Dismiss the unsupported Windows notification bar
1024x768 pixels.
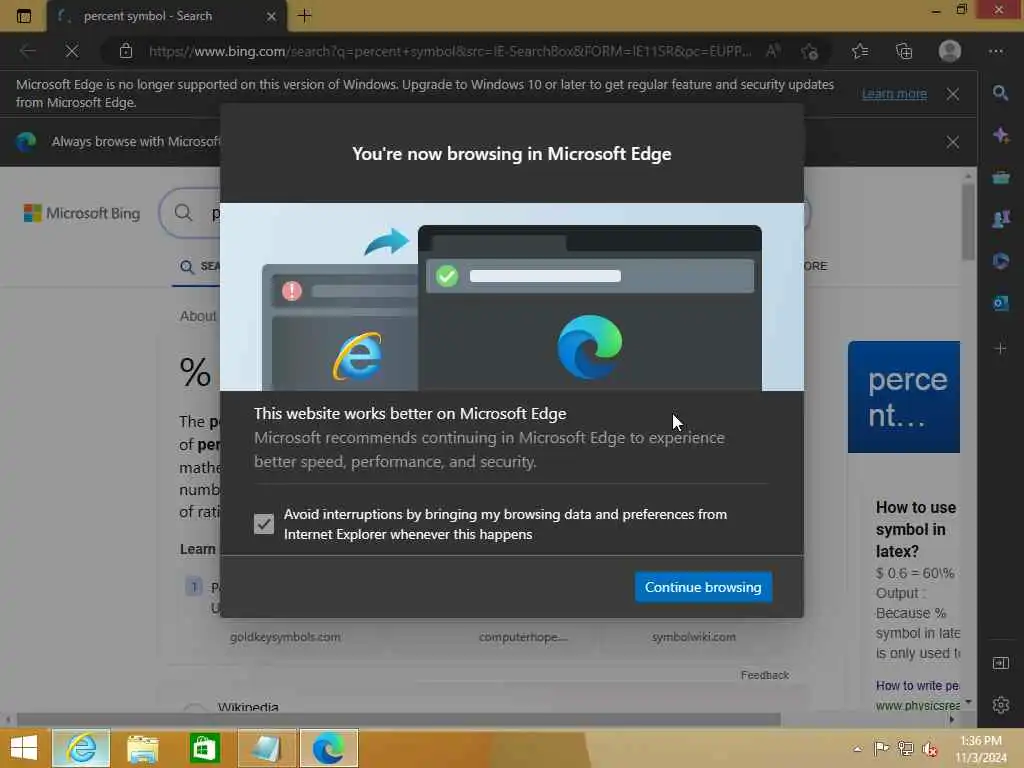[x=953, y=94]
